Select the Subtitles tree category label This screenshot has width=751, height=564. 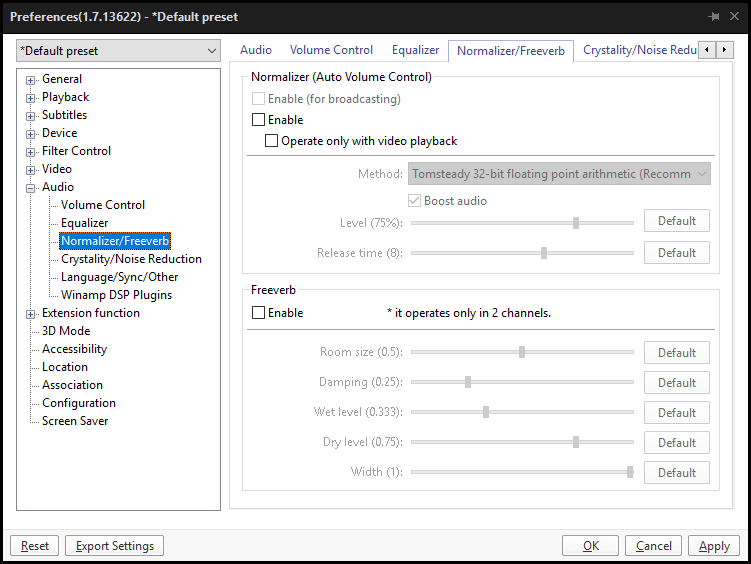tap(64, 115)
